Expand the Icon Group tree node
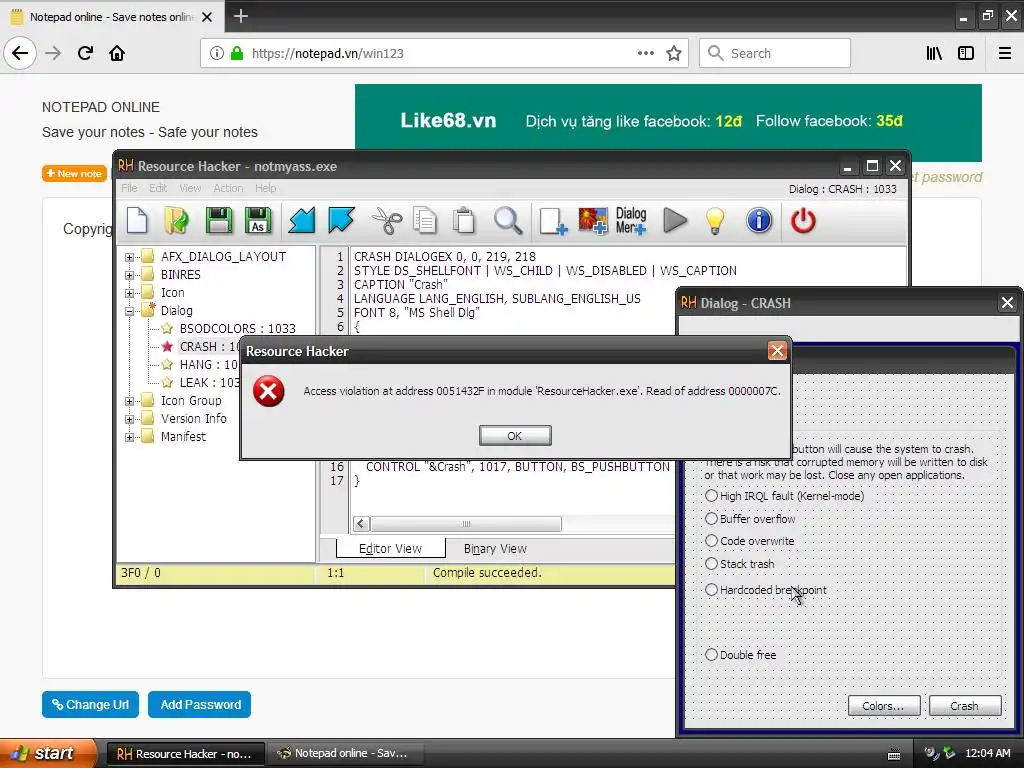Screen dimensions: 1024x768 tap(129, 402)
